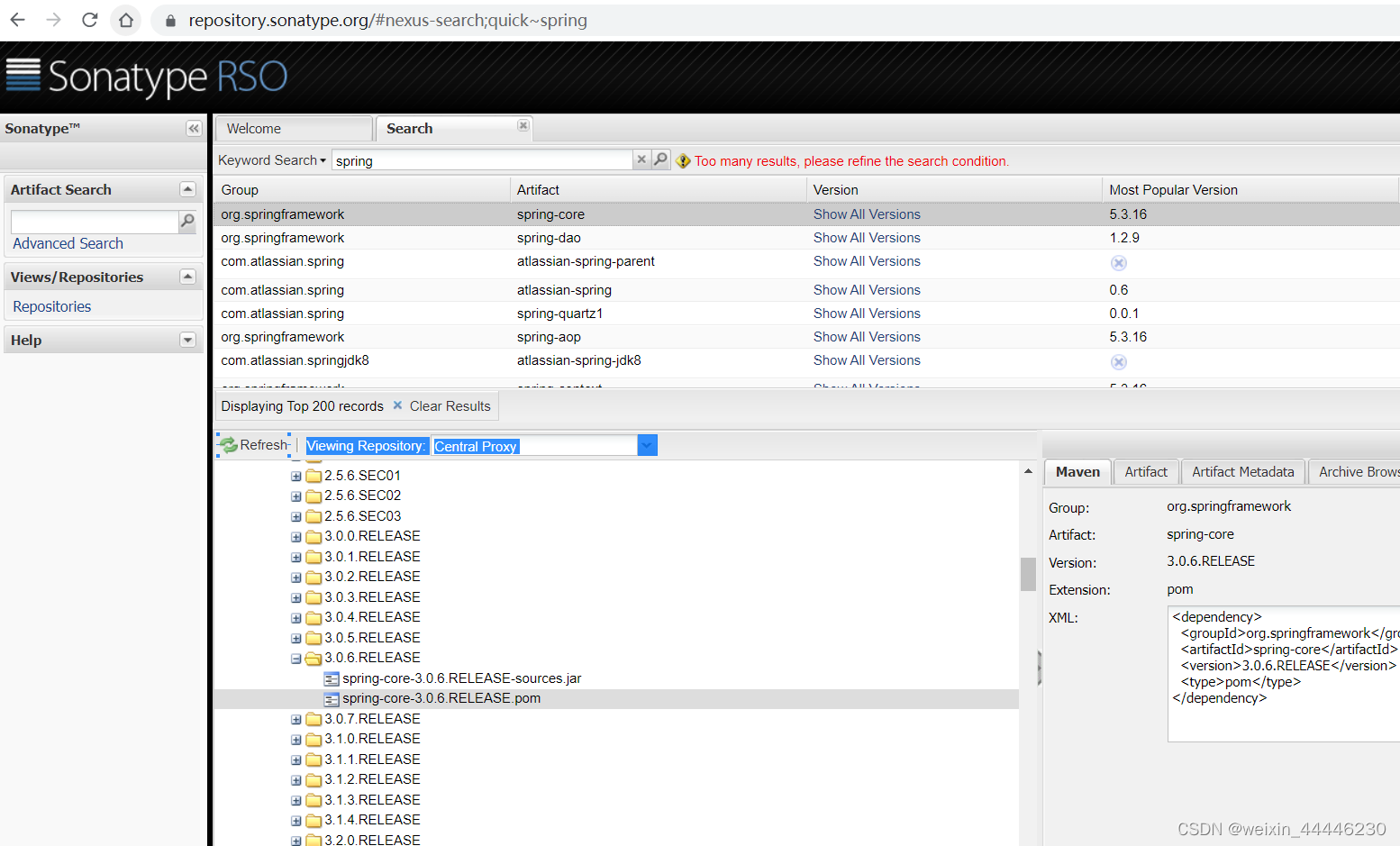Select spring-core-3.0.6.RELEASE-sources.jar file
The width and height of the screenshot is (1400, 846).
(461, 678)
